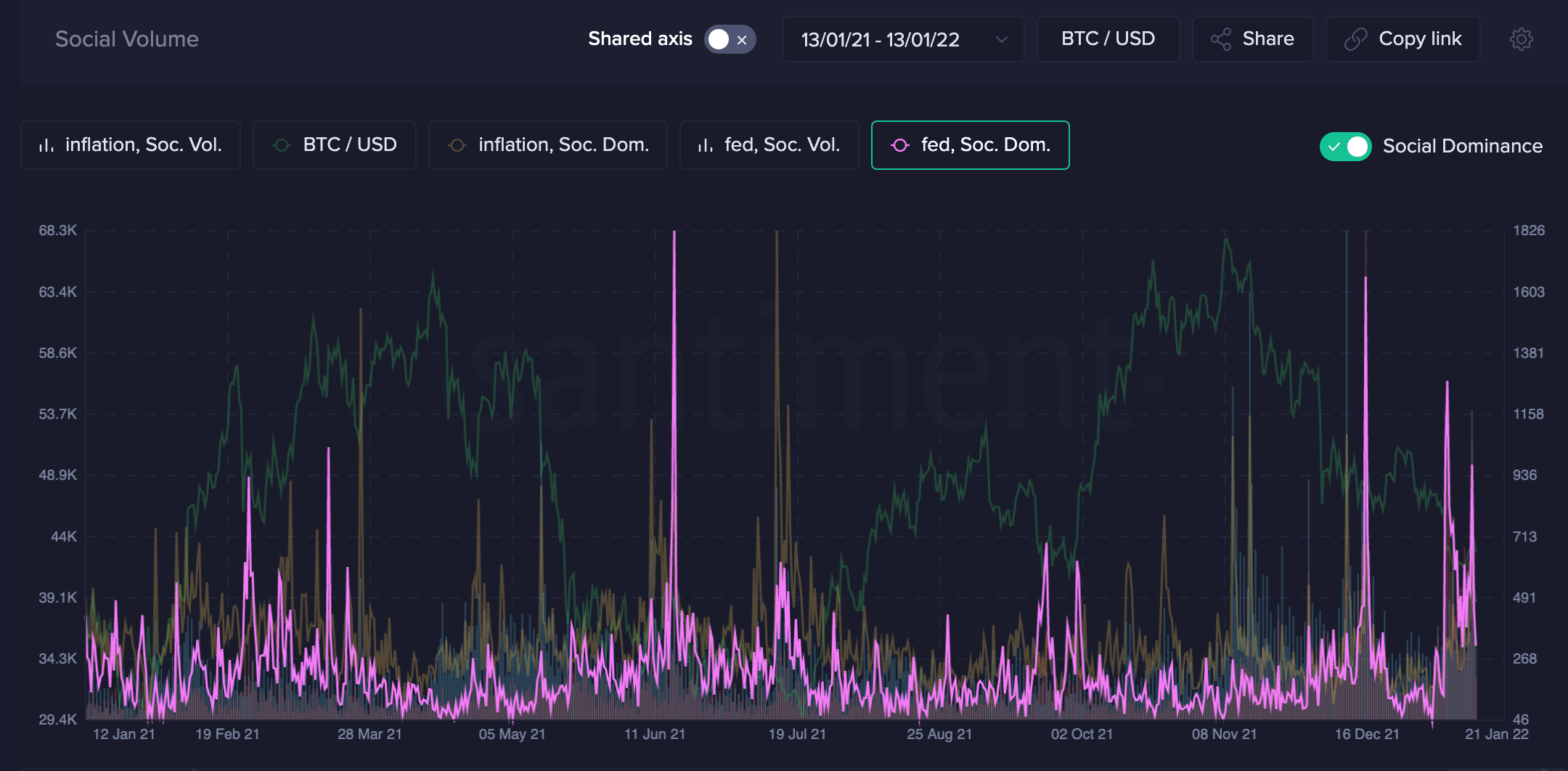Click the 1826 right axis value
Viewport: 1568px width, 771px height.
1529,230
